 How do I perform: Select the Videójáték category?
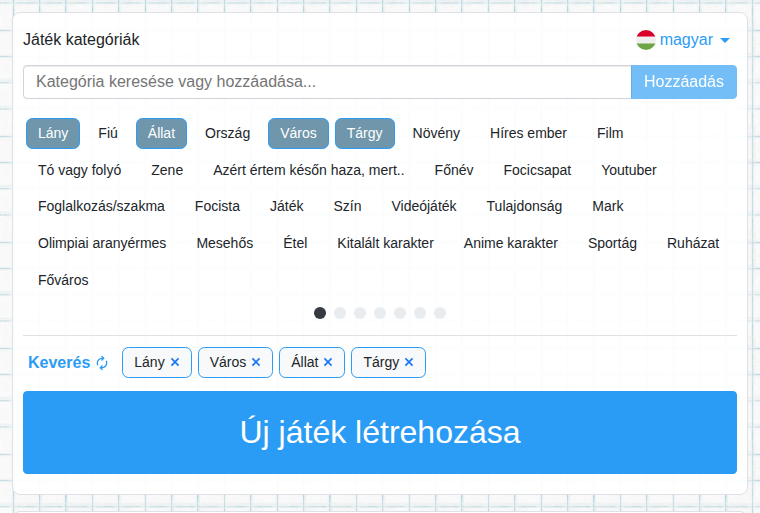(424, 207)
